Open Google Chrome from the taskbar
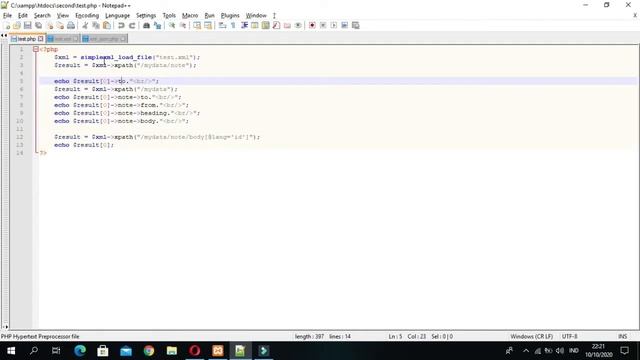The width and height of the screenshot is (640, 360). 149,351
